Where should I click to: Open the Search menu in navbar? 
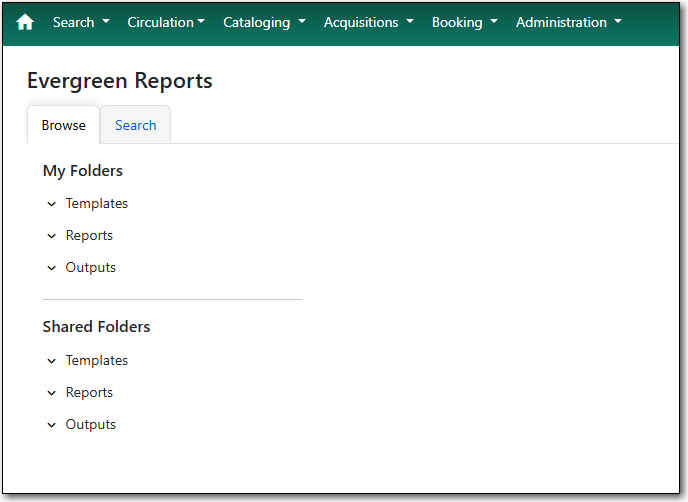pos(81,22)
